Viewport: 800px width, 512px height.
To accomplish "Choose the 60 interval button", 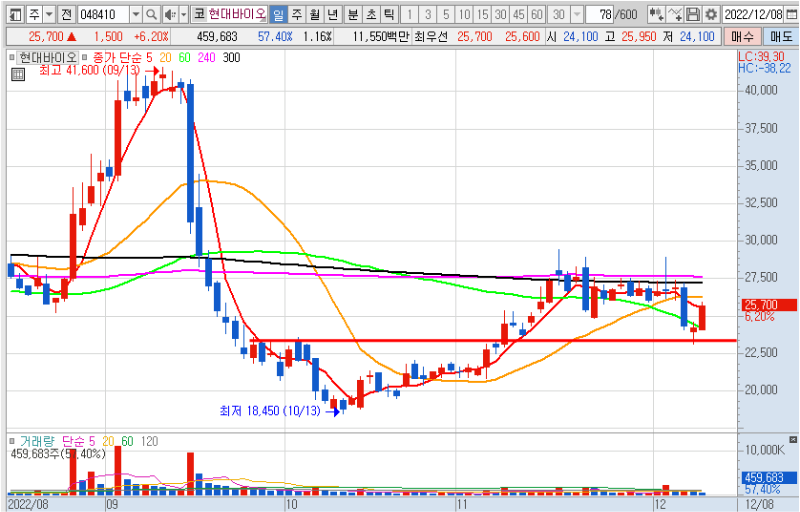I will (537, 14).
